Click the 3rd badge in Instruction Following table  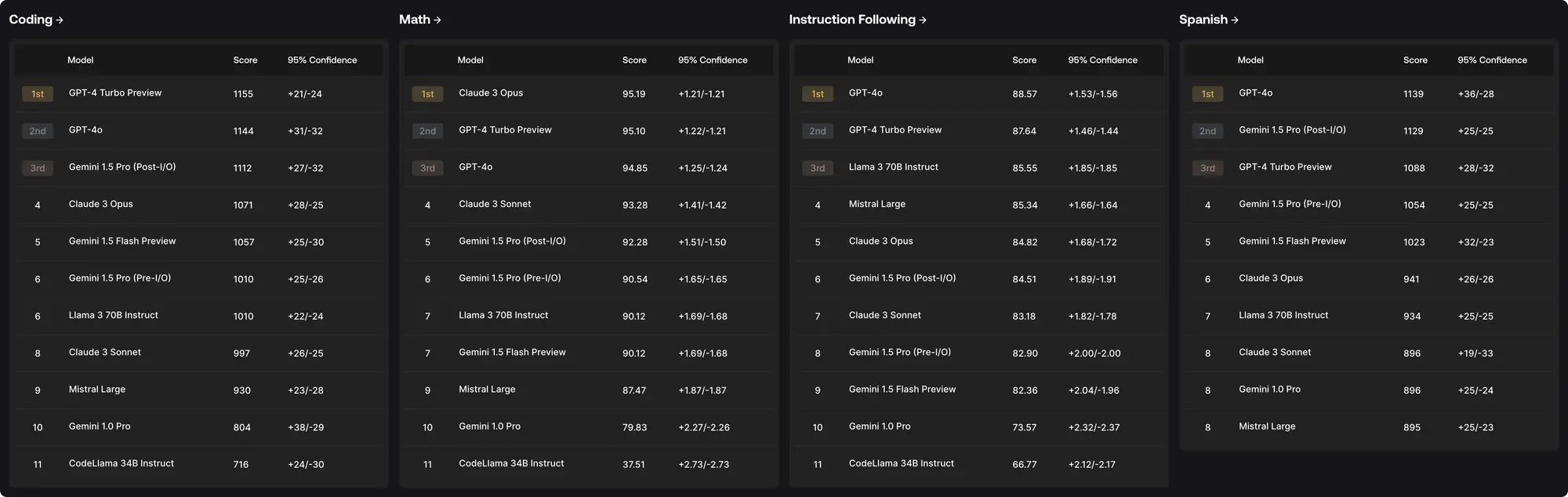click(818, 168)
